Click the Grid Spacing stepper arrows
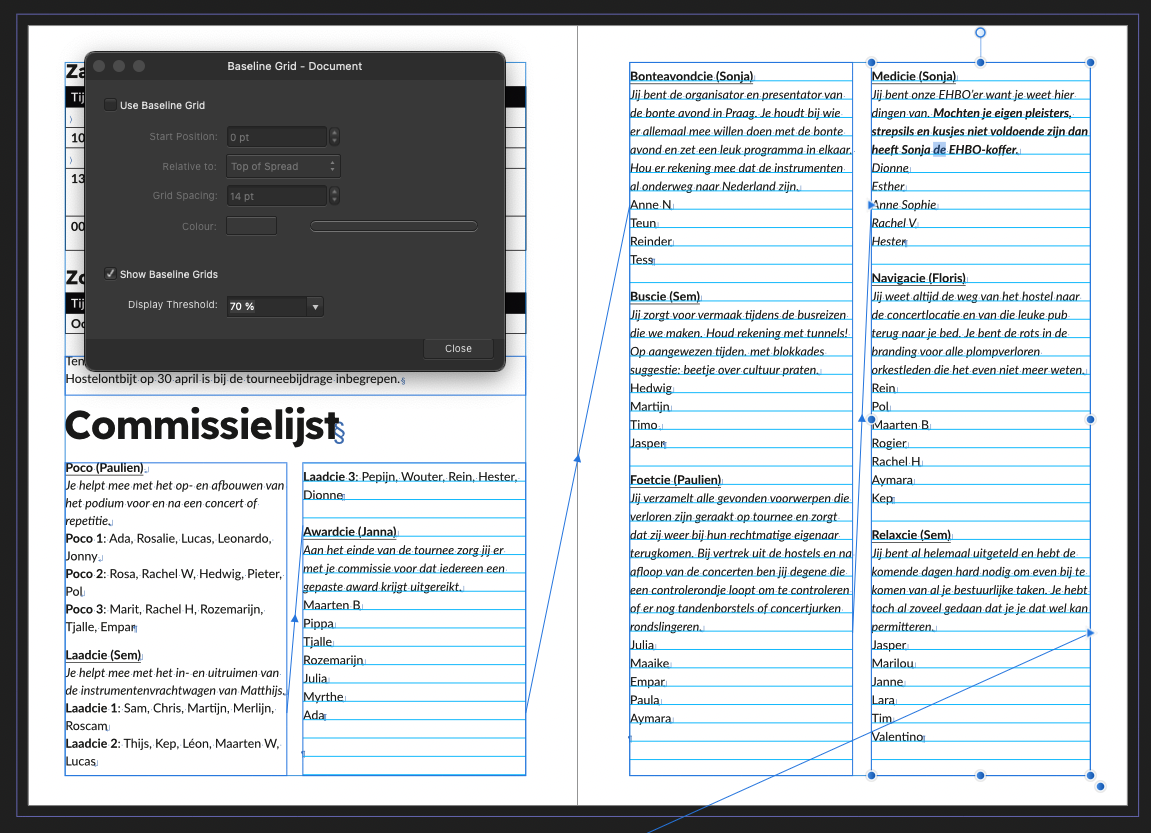Screen dimensions: 1151x833 coord(335,196)
